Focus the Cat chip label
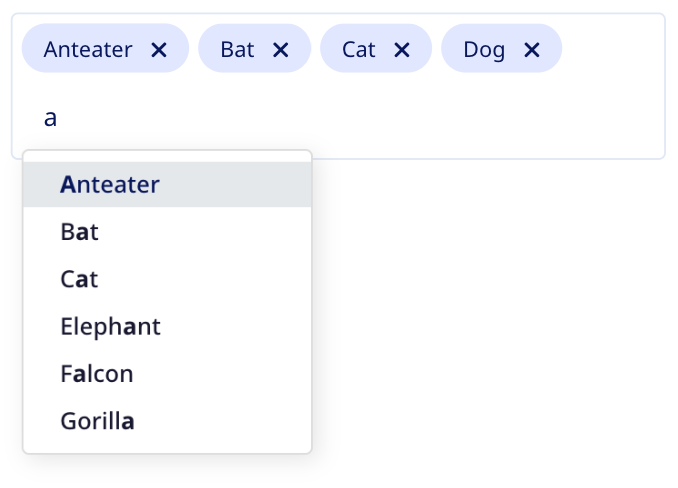The height and width of the screenshot is (488, 678). (358, 50)
